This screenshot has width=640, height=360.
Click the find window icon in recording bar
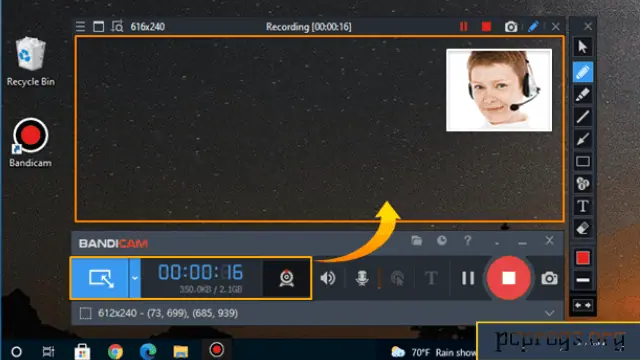117,27
